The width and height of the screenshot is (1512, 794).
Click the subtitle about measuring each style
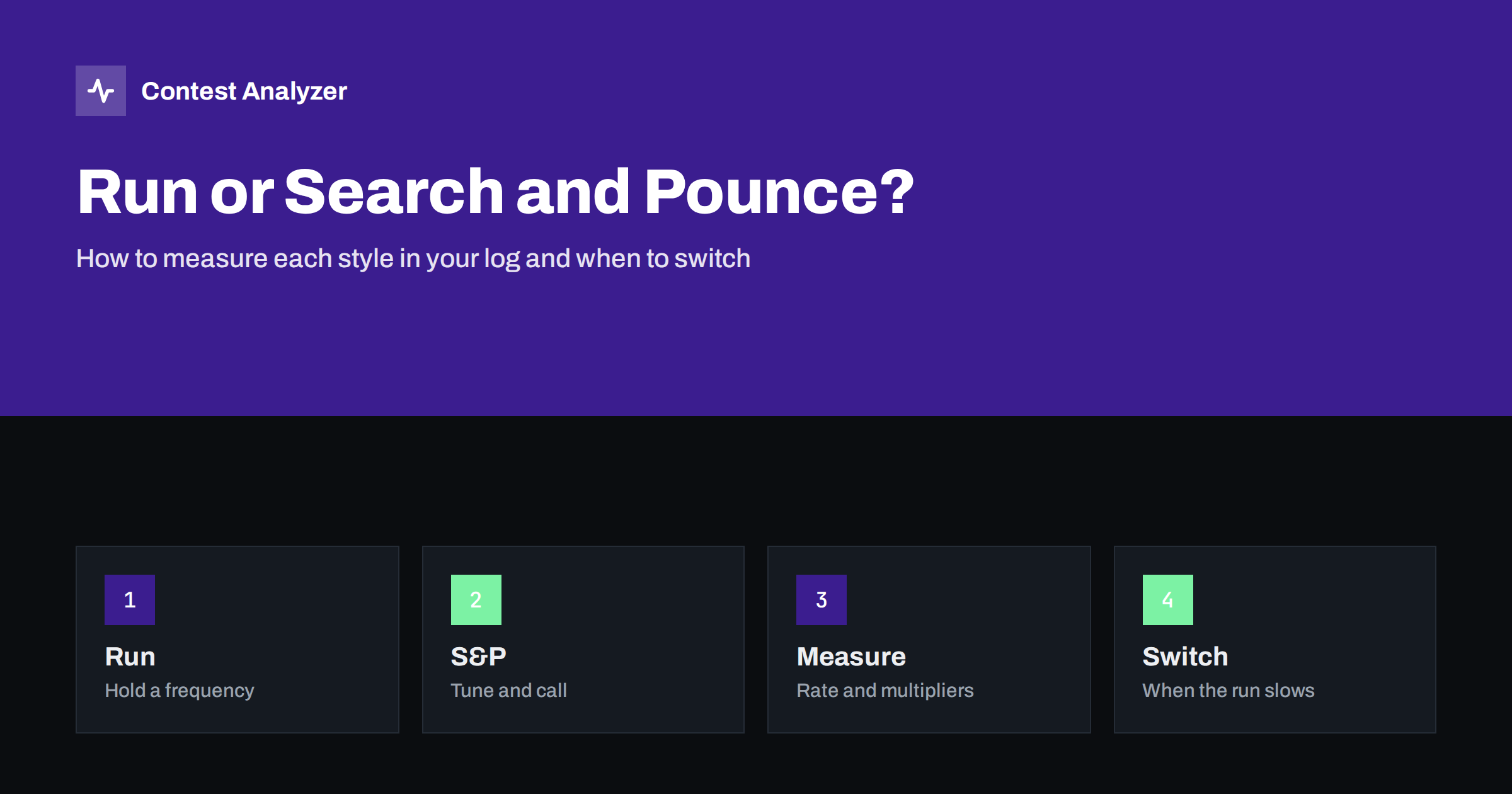[x=413, y=258]
